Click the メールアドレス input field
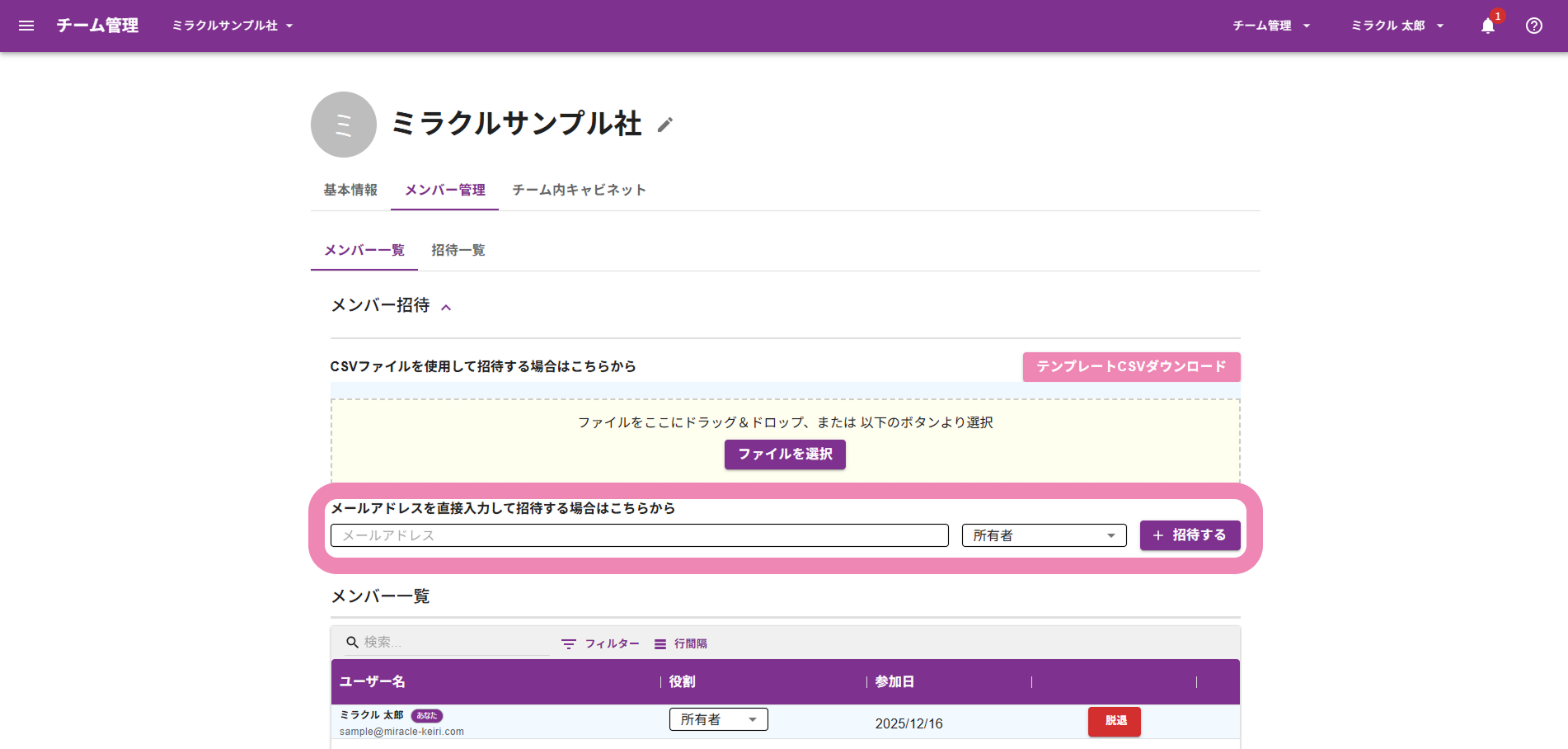1568x749 pixels. [x=639, y=535]
